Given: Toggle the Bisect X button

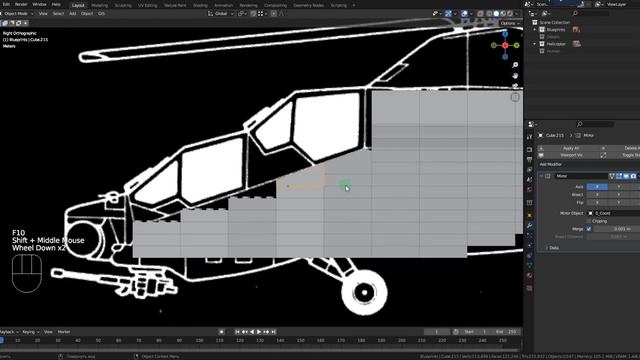Looking at the screenshot, I should point(597,194).
